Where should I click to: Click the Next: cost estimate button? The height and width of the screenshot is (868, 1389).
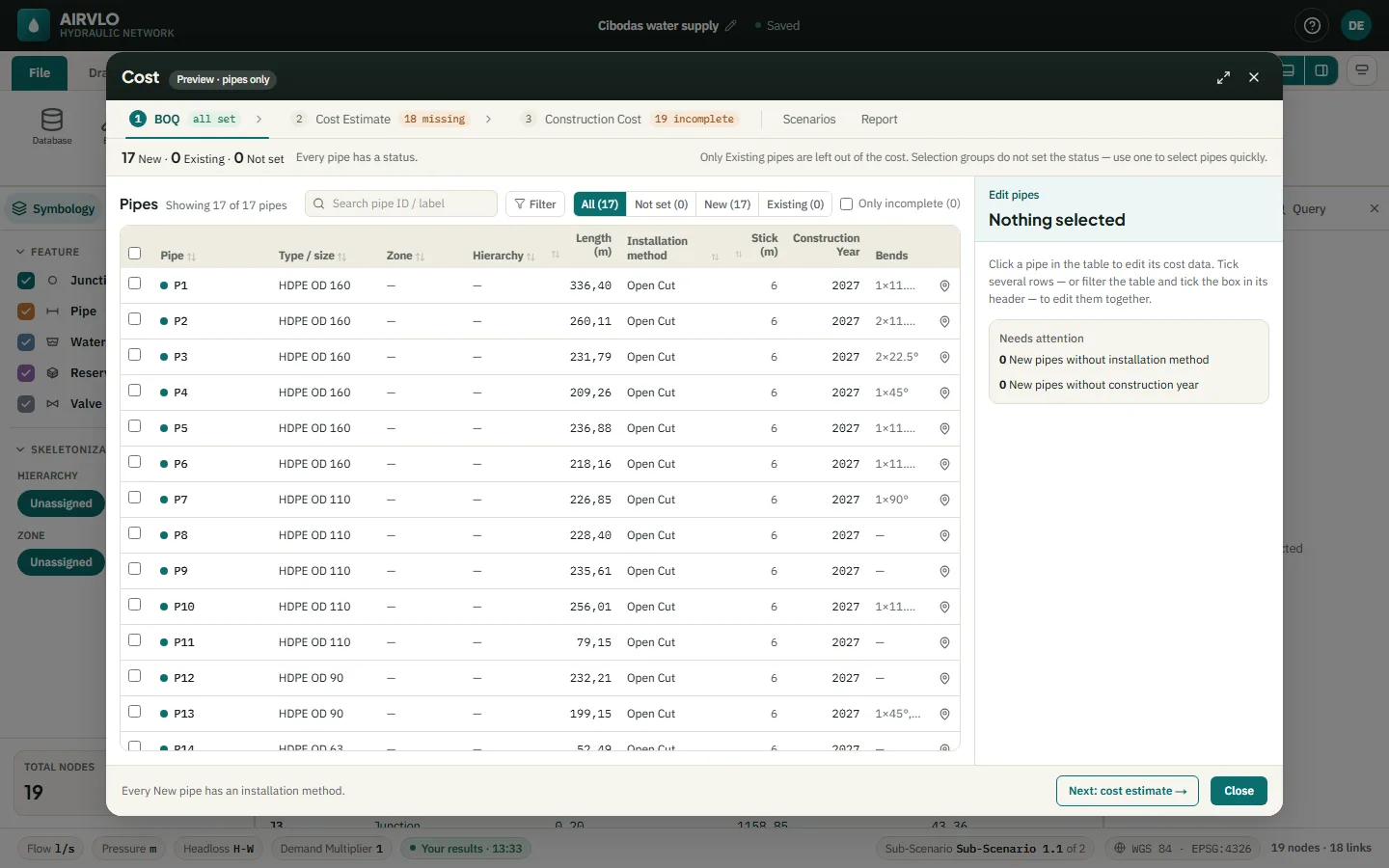point(1127,791)
